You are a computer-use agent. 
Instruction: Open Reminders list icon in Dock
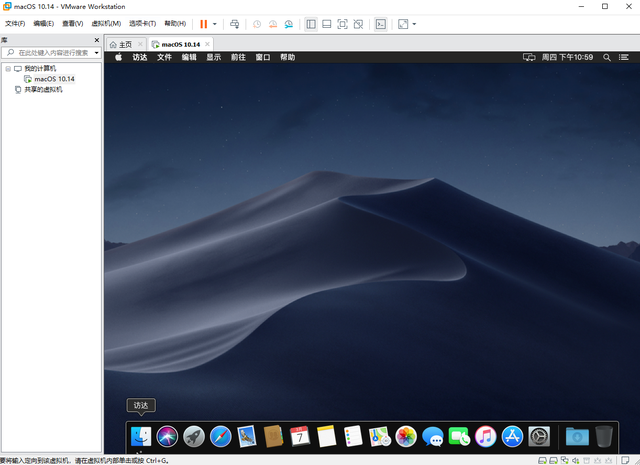[x=353, y=436]
